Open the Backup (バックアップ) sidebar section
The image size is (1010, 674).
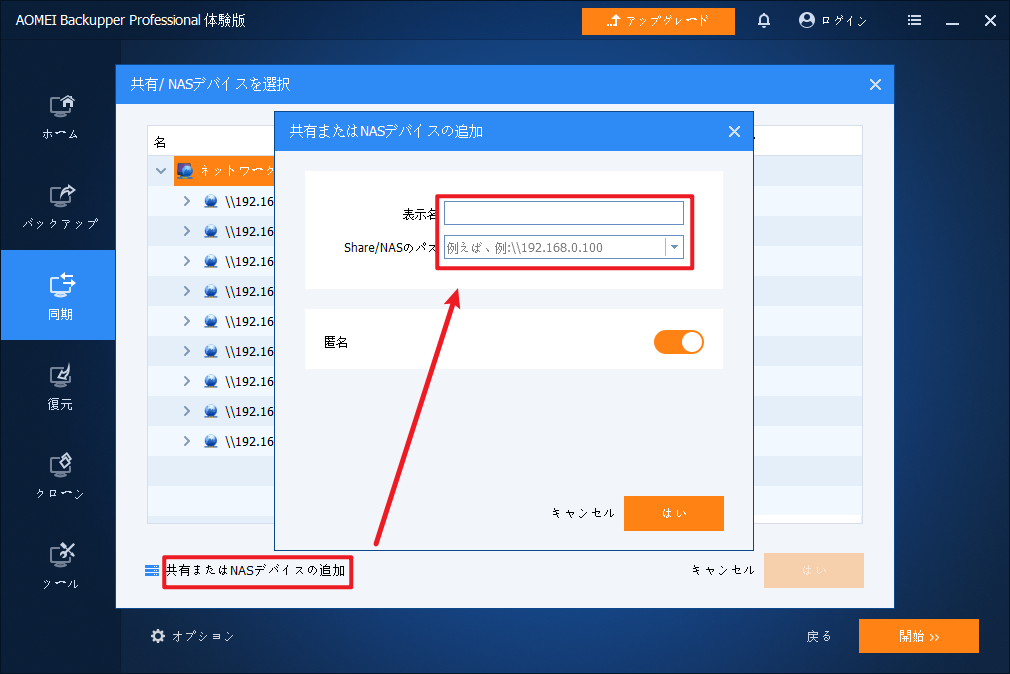click(x=61, y=207)
